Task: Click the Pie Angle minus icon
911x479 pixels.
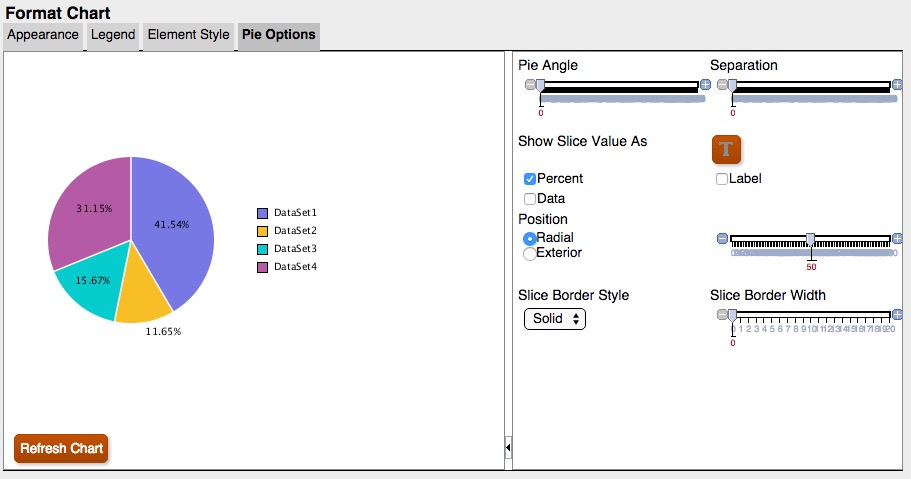Action: coord(530,85)
